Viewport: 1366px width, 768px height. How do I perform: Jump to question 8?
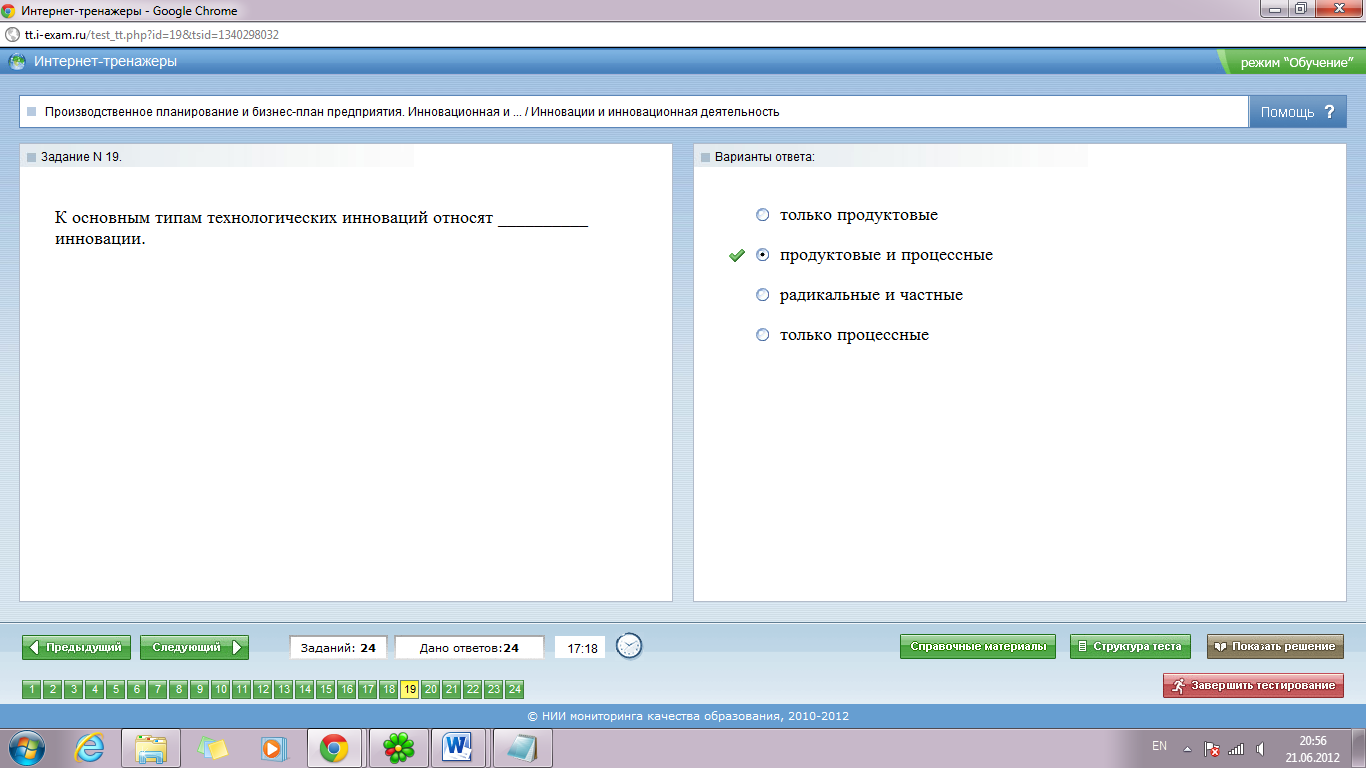179,689
